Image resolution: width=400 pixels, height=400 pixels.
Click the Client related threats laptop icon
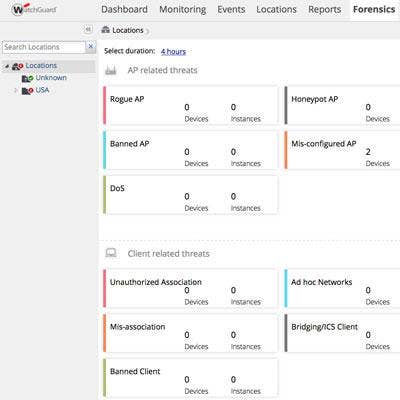(x=111, y=253)
